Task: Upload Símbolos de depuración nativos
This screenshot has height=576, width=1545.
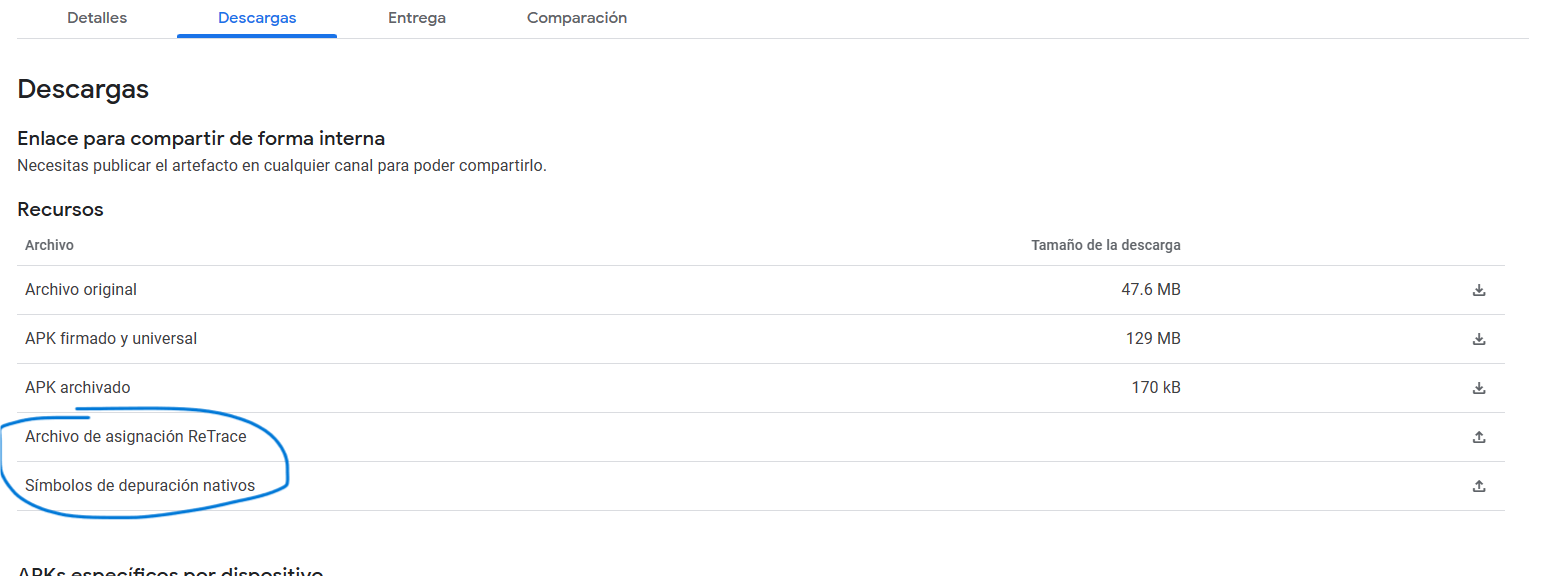Action: [x=1479, y=486]
